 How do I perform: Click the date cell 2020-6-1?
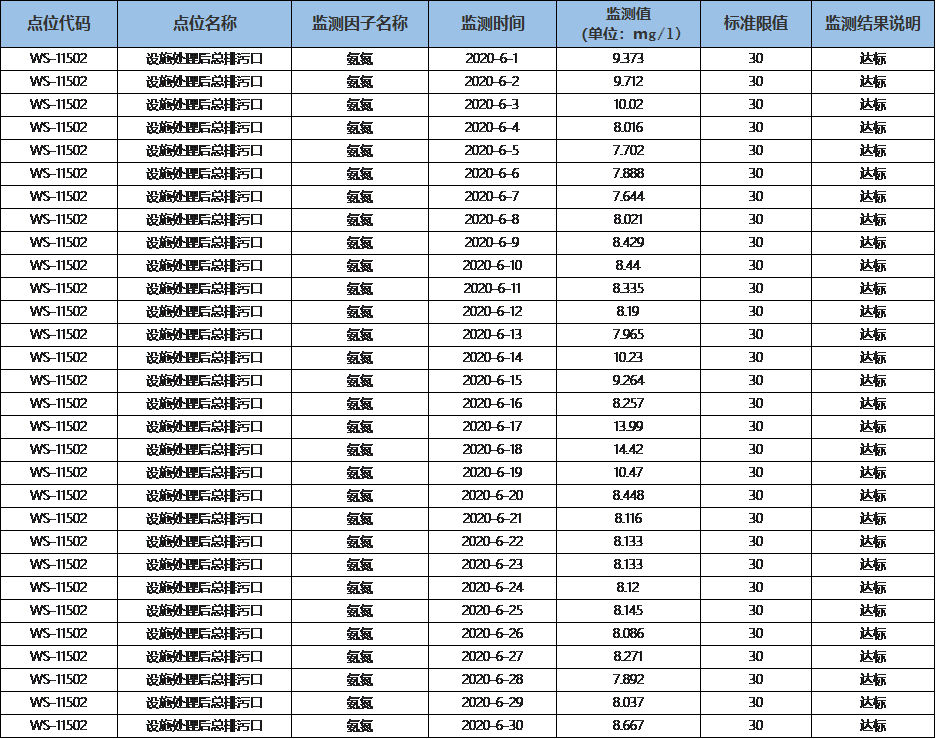coord(492,59)
